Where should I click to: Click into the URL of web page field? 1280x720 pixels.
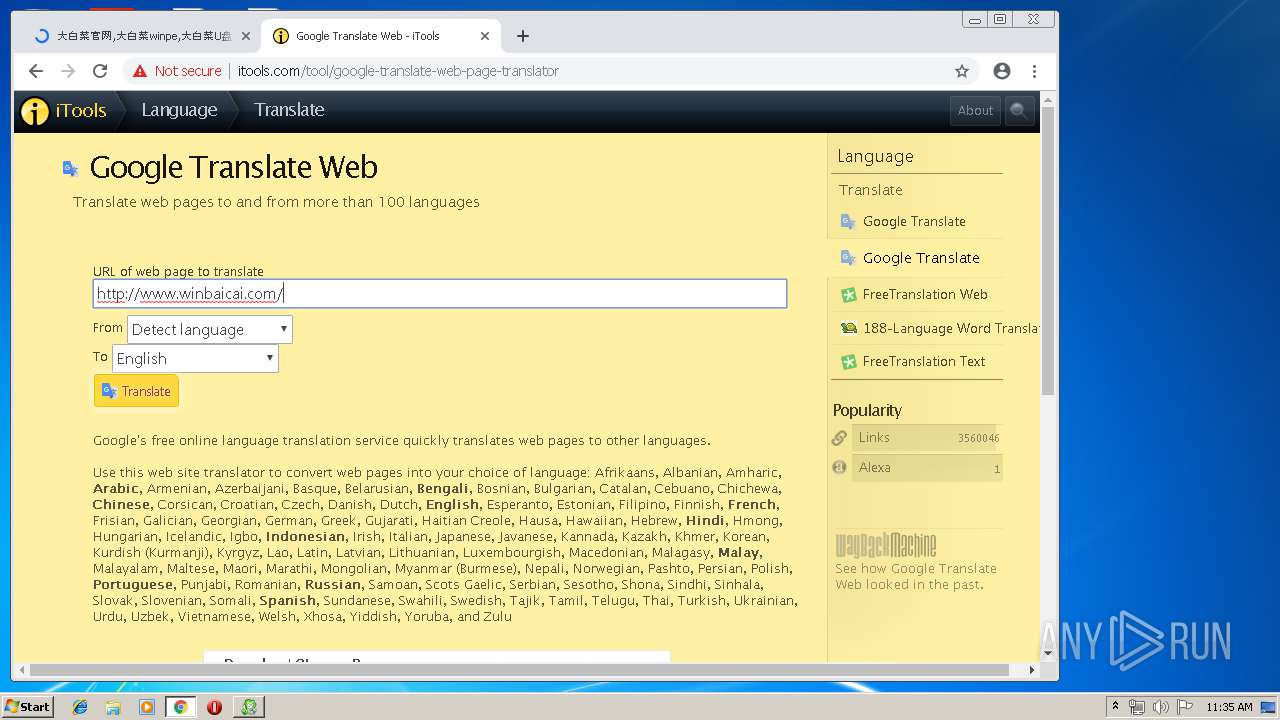(x=440, y=293)
